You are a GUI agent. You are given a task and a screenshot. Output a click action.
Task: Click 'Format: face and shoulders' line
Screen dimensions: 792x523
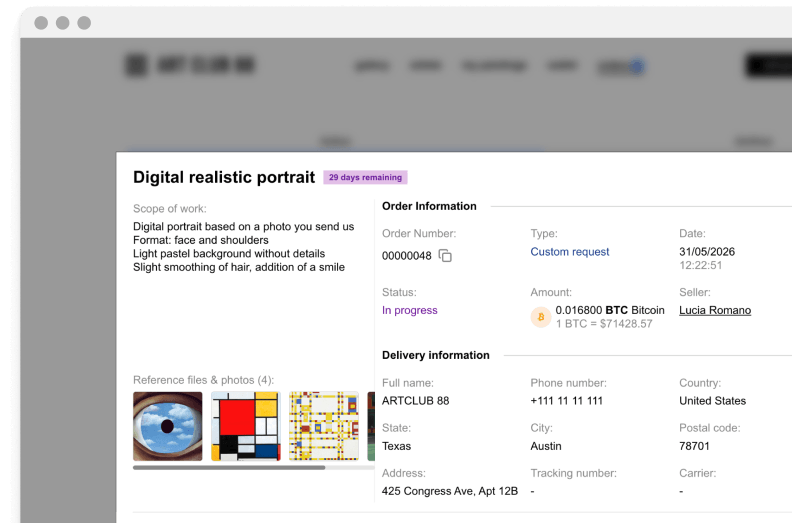pos(201,240)
